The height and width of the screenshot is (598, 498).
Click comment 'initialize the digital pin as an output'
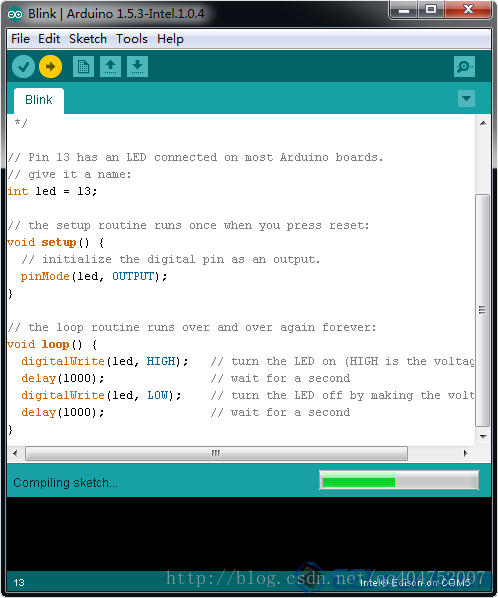pos(170,259)
